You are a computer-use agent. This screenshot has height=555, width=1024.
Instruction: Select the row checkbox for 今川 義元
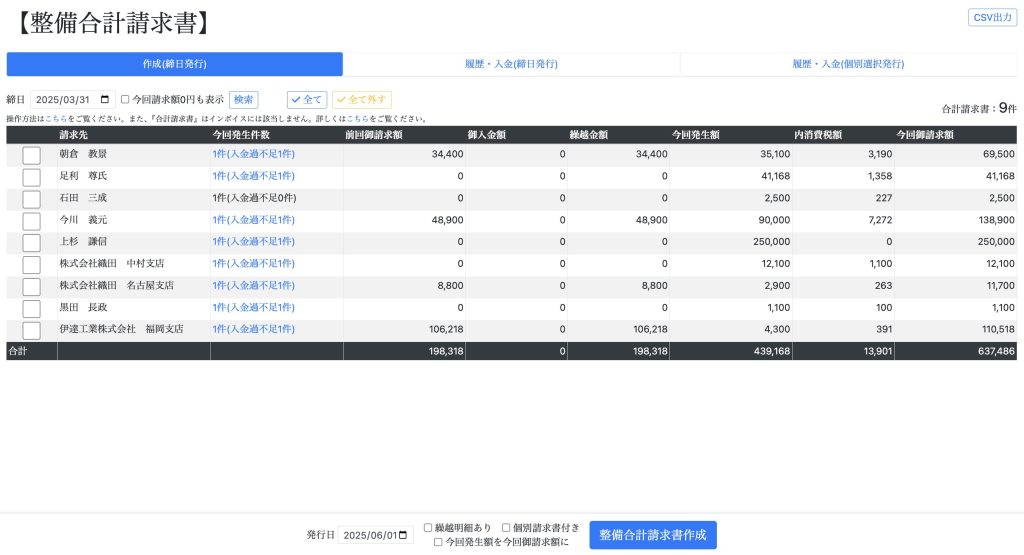pos(31,220)
